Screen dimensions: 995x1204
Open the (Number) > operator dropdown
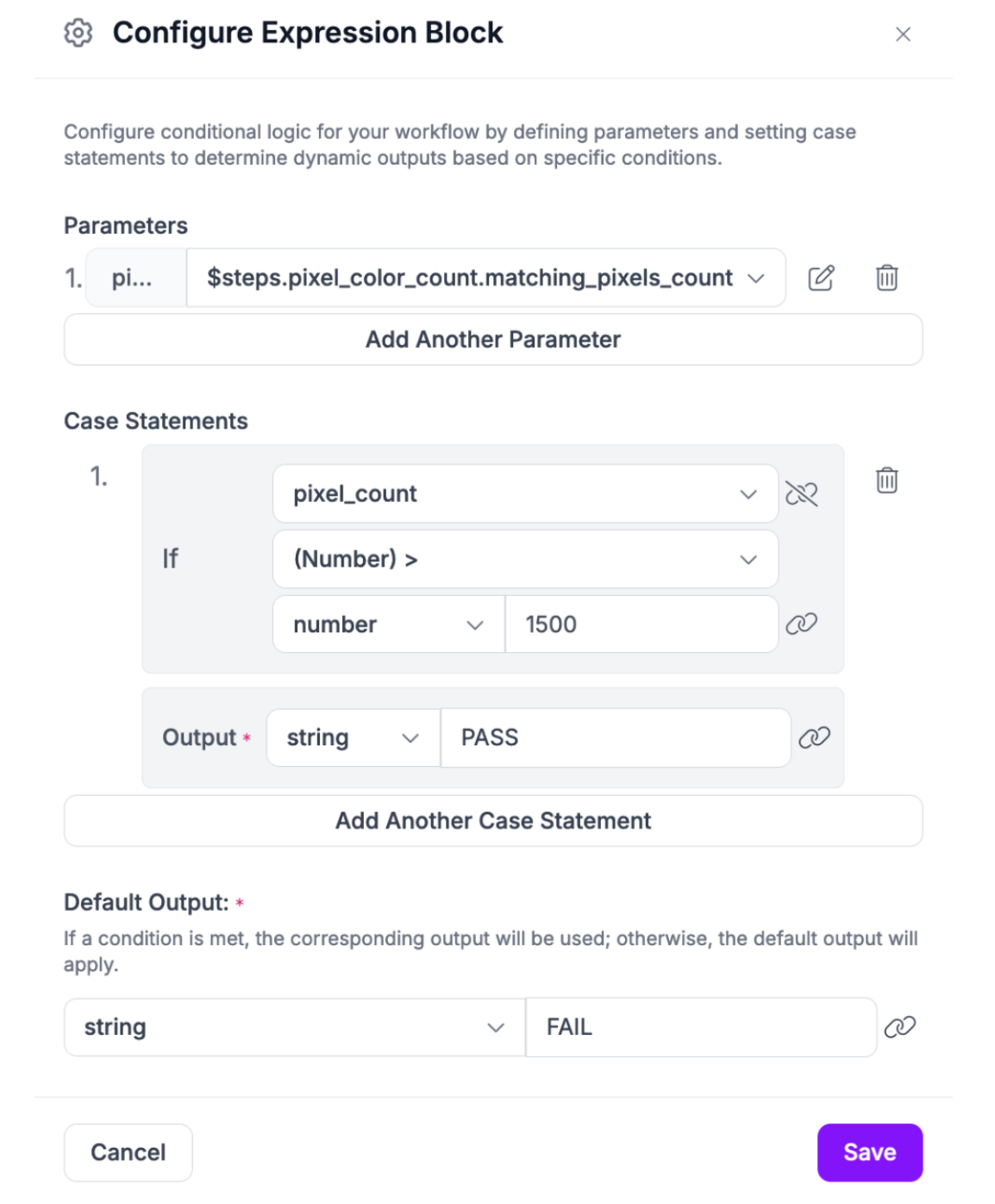pos(524,559)
